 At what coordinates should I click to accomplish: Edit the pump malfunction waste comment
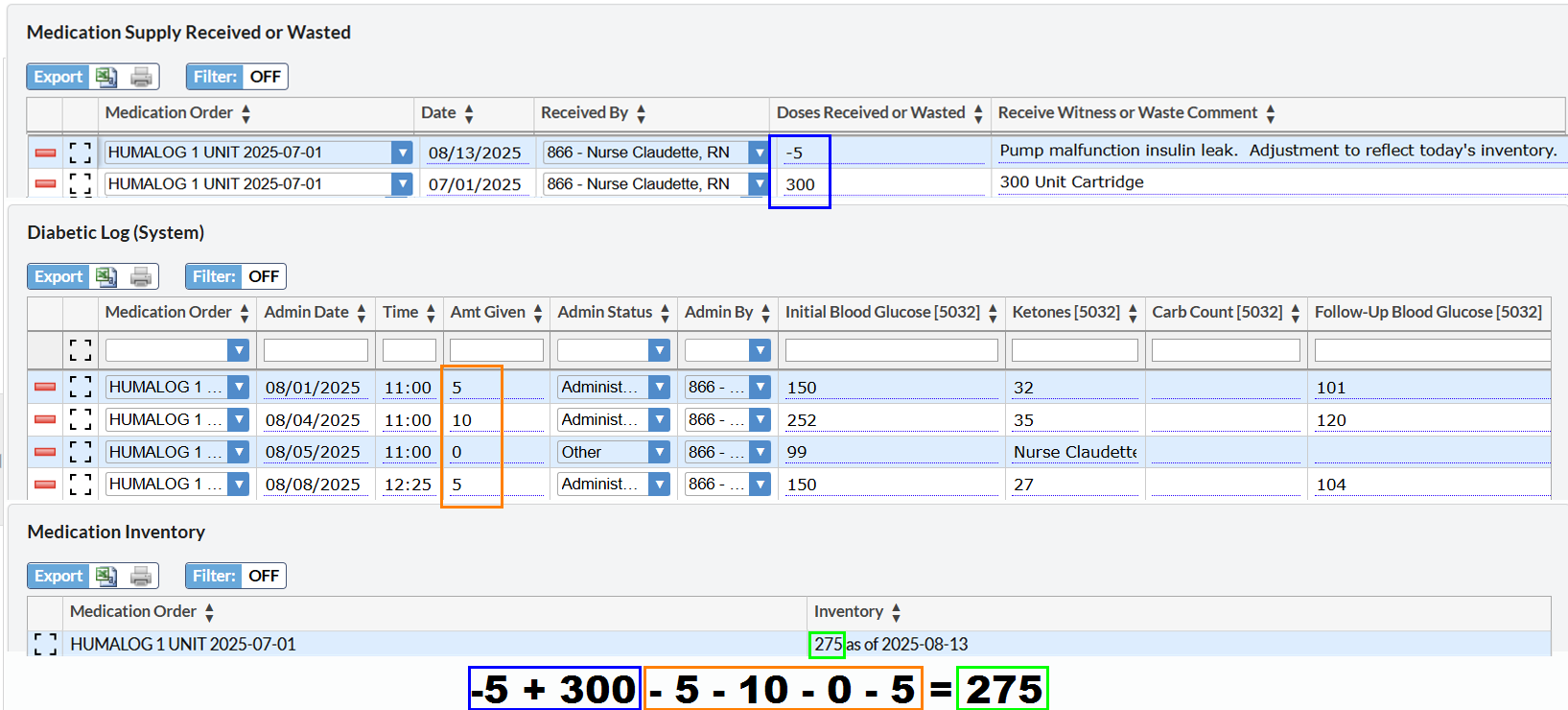click(1281, 151)
